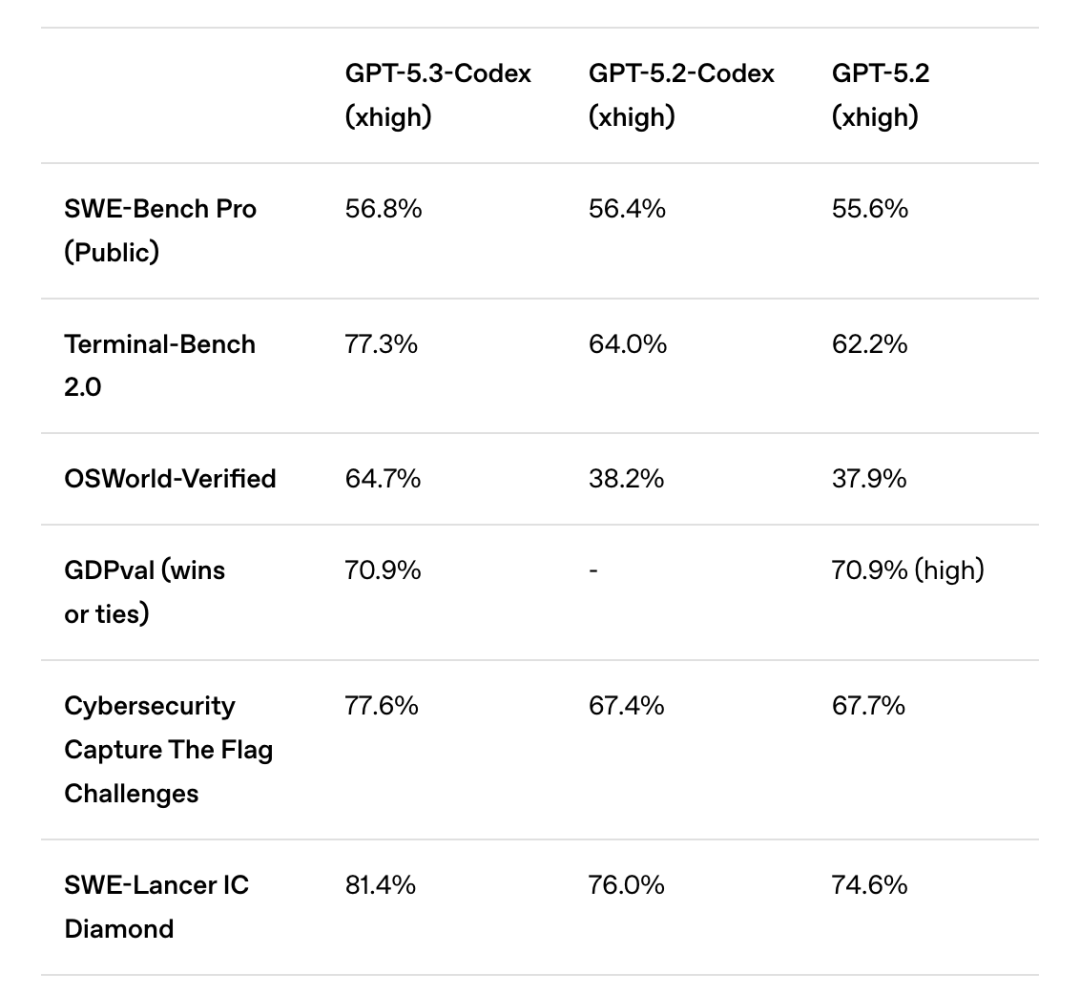Click the 76.0% SWE-Lancer score
Viewport: 1080px width, 994px height.
(626, 884)
